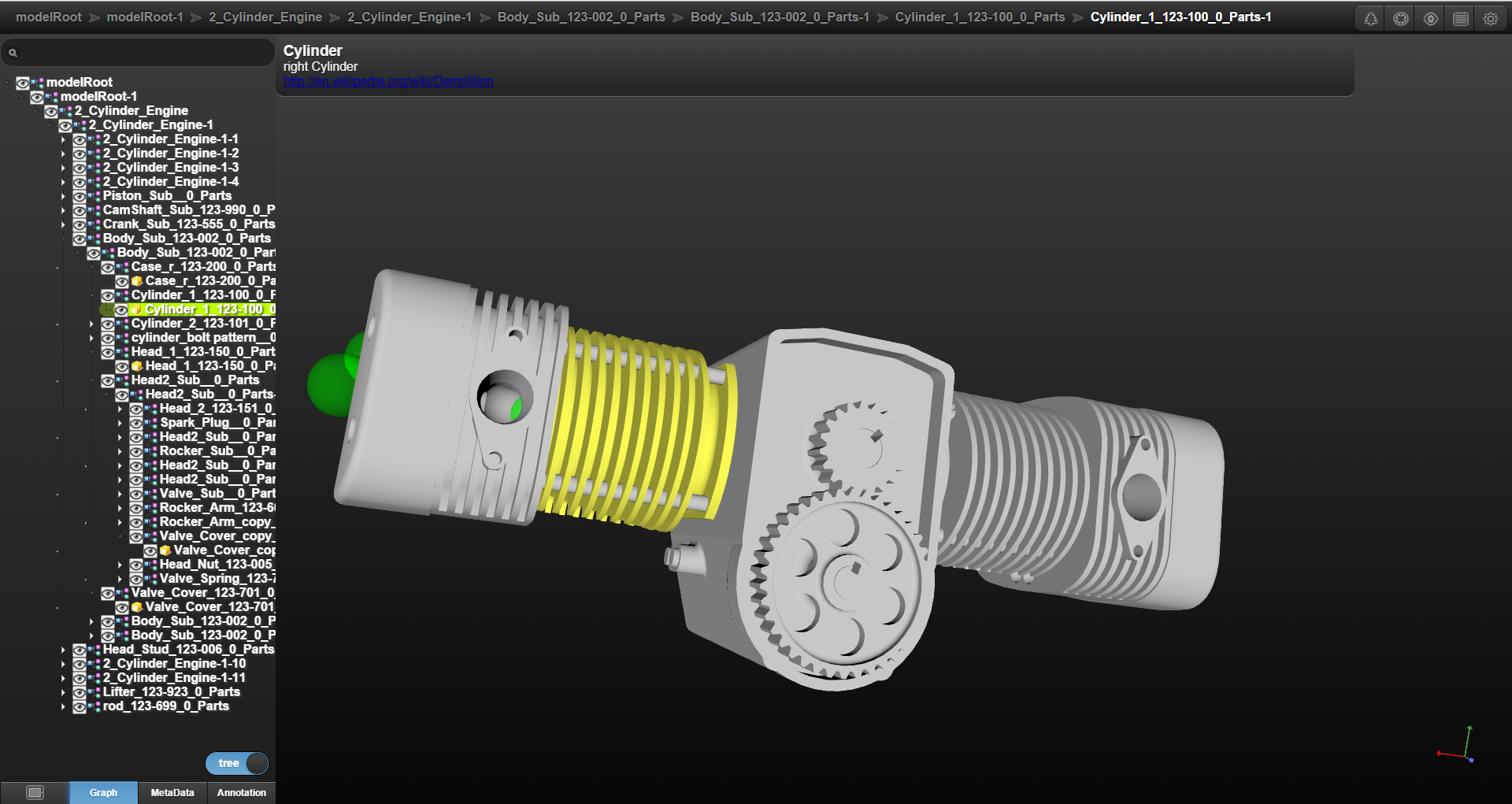1512x804 pixels.
Task: Click the part cube icon of Head_1_123-150
Action: click(x=137, y=366)
